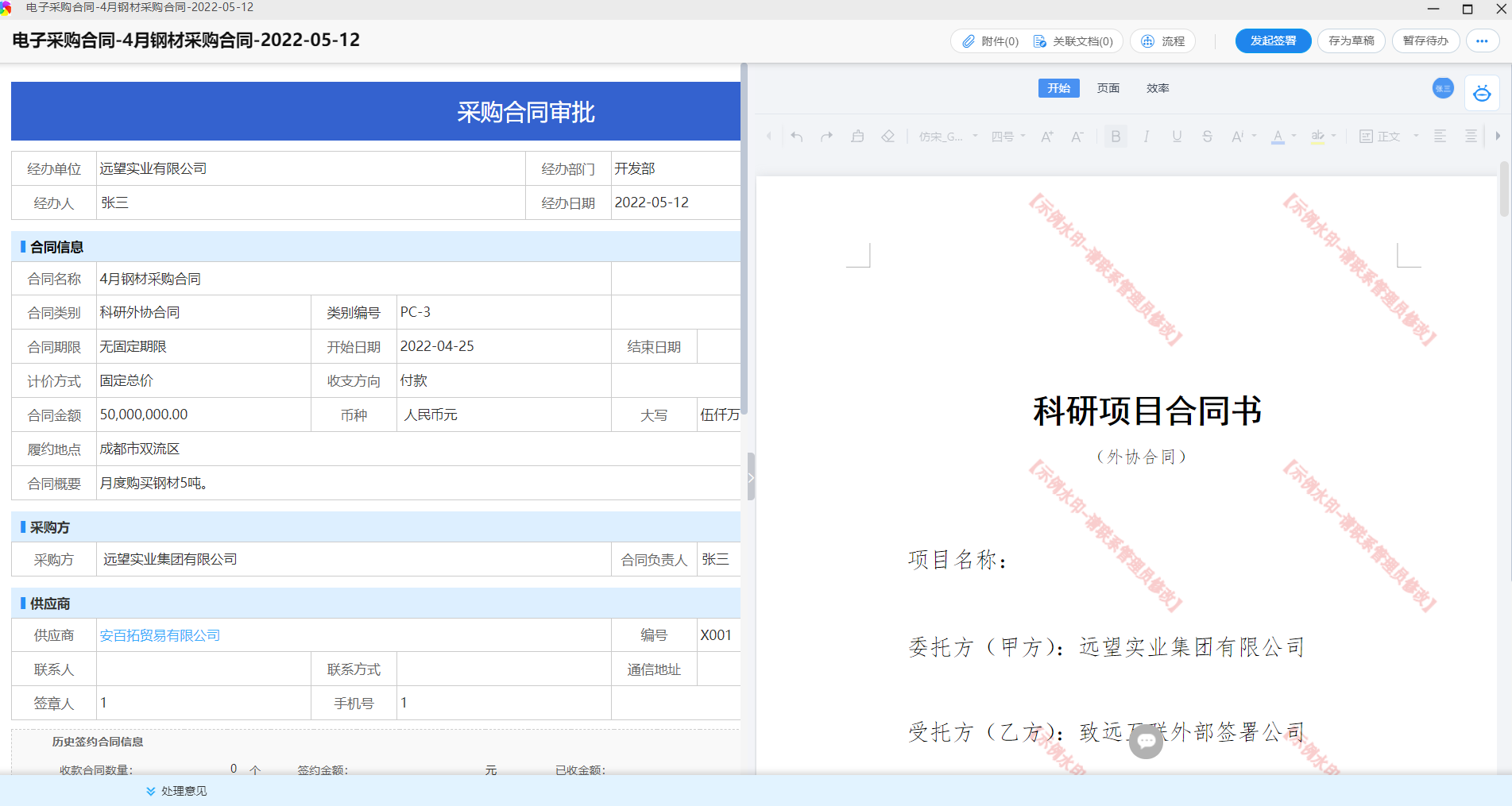Click the 委托方（甲方） line in the document
The width and height of the screenshot is (1512, 806).
(1107, 647)
